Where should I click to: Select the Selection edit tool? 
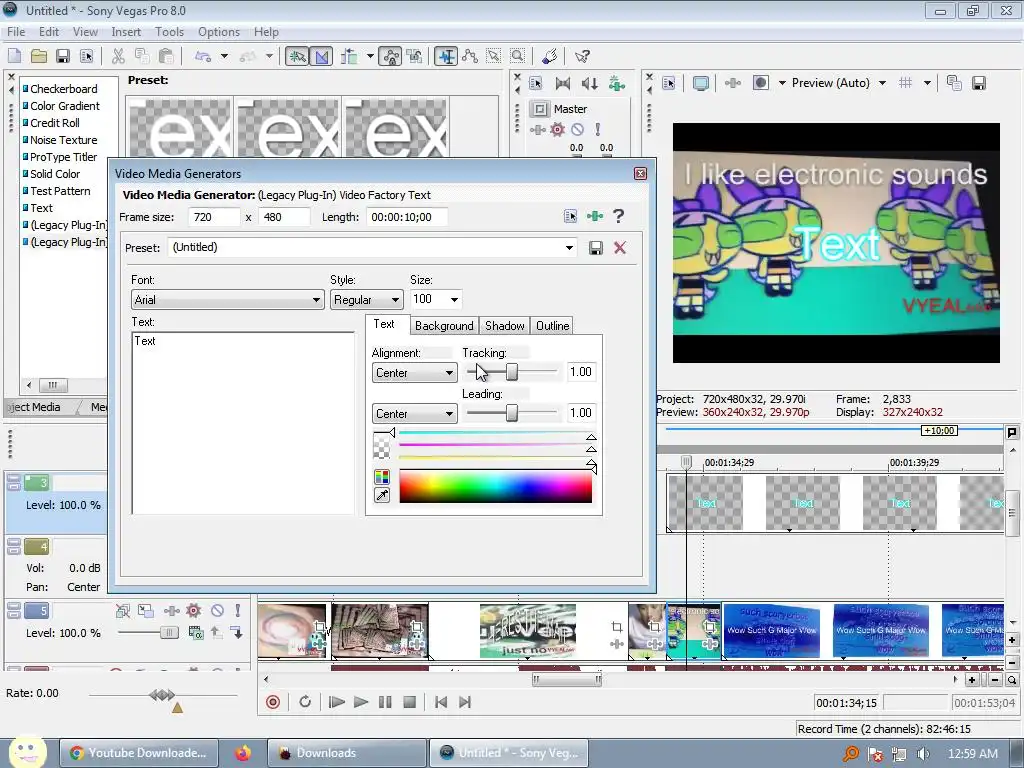(494, 56)
